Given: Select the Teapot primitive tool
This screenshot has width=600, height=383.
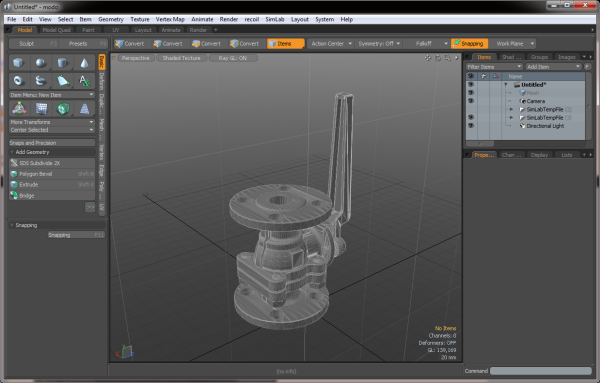Looking at the screenshot, I should point(41,81).
